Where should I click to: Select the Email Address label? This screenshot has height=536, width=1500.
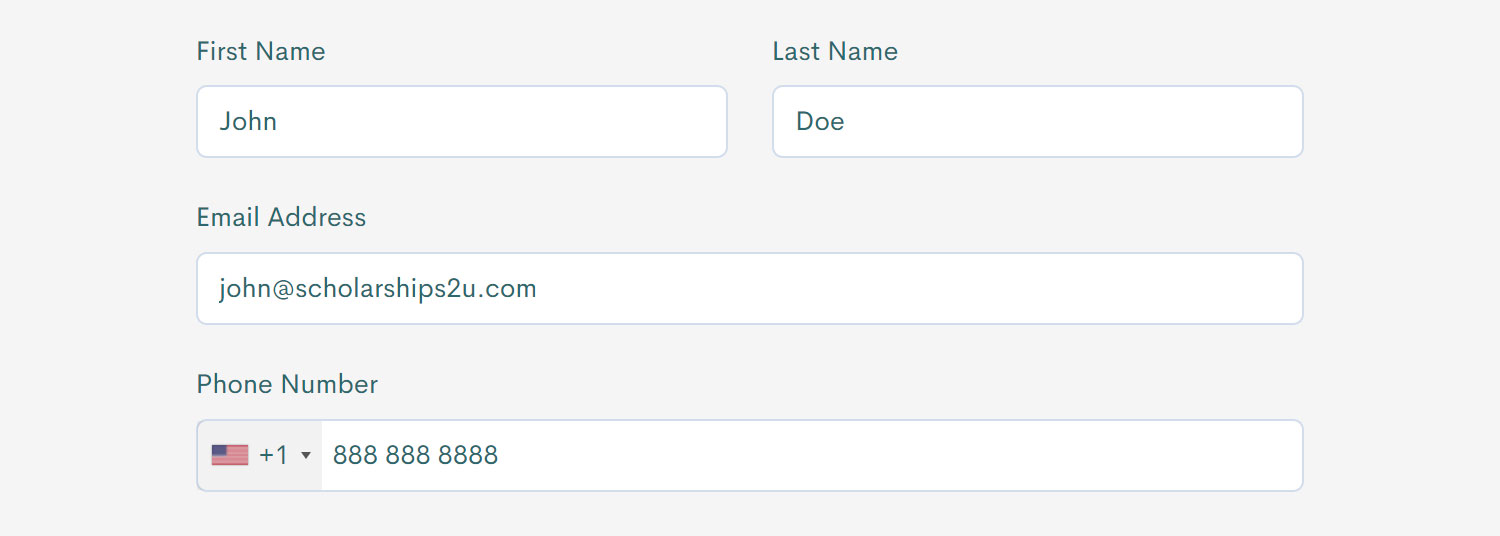(x=281, y=218)
